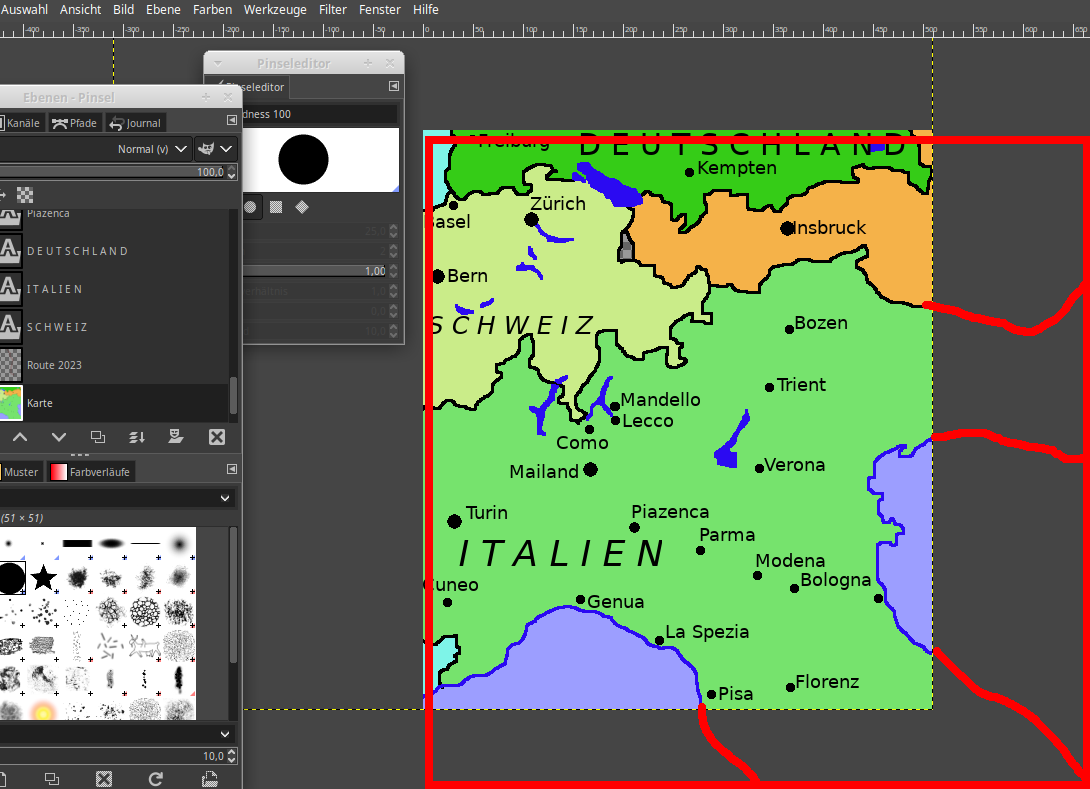The width and height of the screenshot is (1090, 789).
Task: Open the layer mode Normal dropdown
Action: (x=152, y=149)
